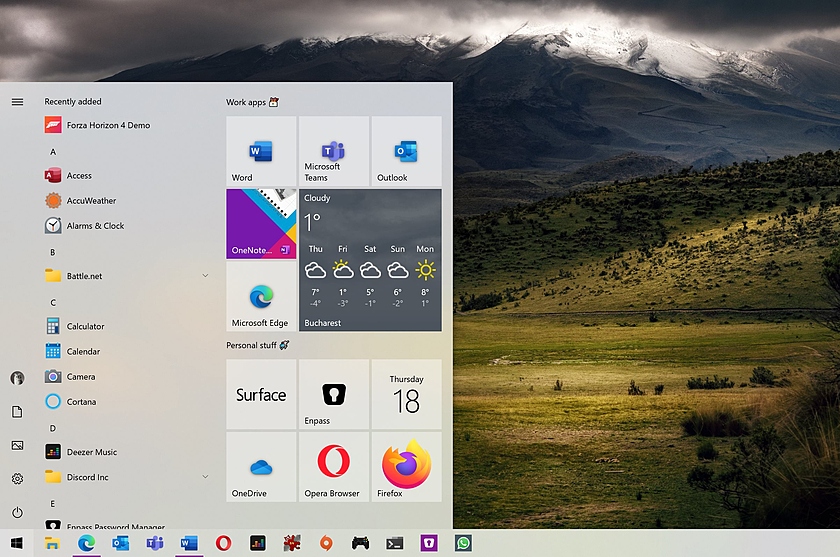
Task: Expand the Discord Inc folder
Action: 205,477
